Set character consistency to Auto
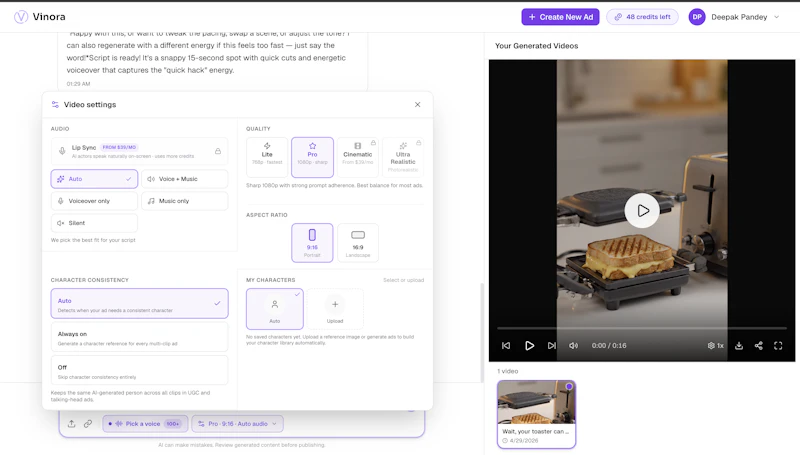800x455 pixels. [x=139, y=304]
